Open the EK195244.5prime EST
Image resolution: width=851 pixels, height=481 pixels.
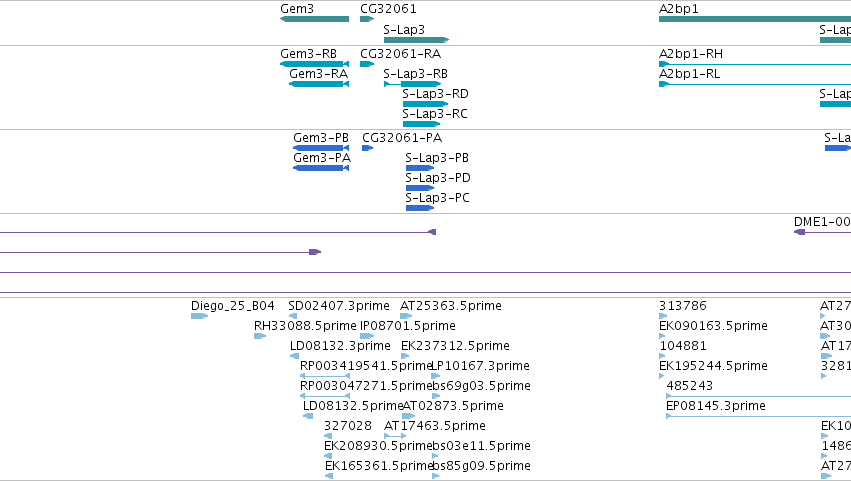662,376
